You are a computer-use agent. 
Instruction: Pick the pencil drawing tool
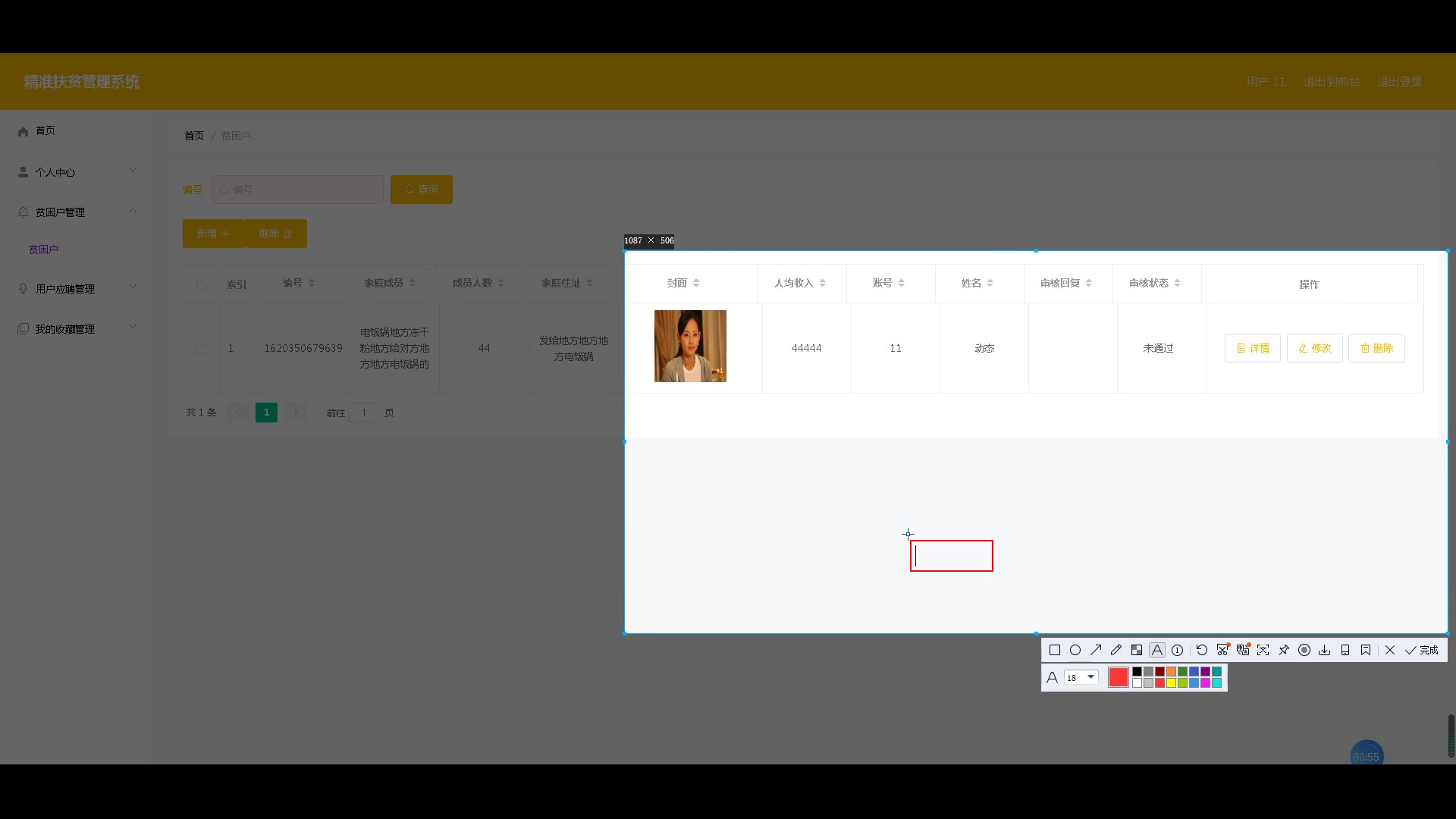1116,650
